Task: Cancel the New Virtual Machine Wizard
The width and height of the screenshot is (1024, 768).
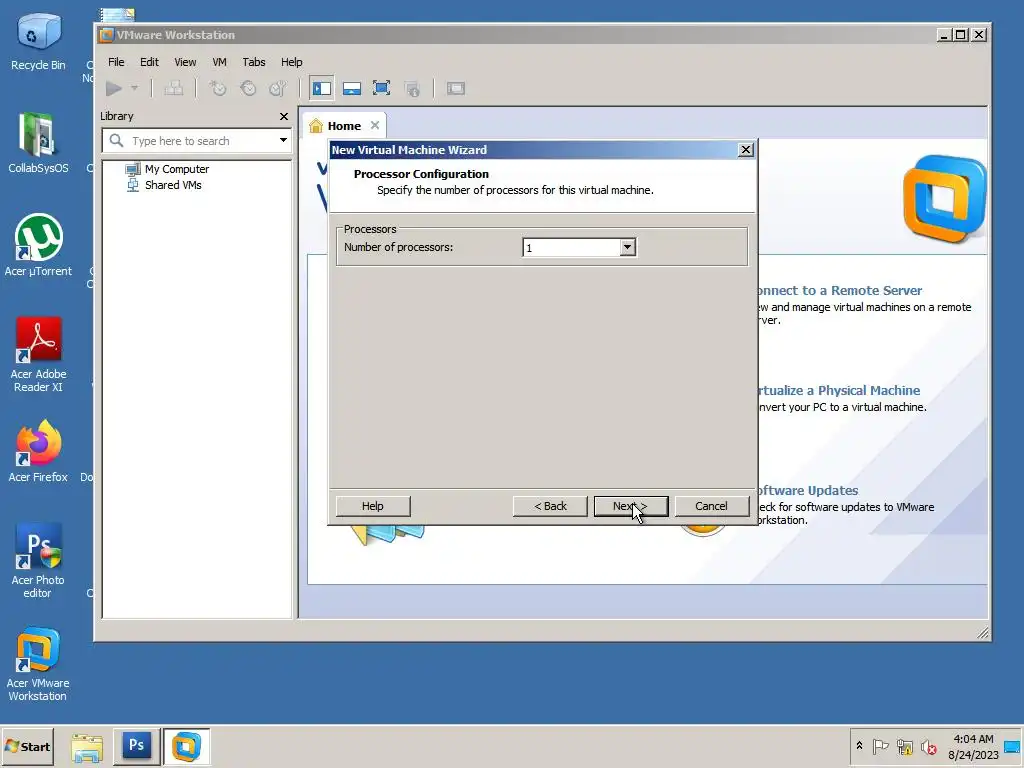Action: (x=711, y=506)
